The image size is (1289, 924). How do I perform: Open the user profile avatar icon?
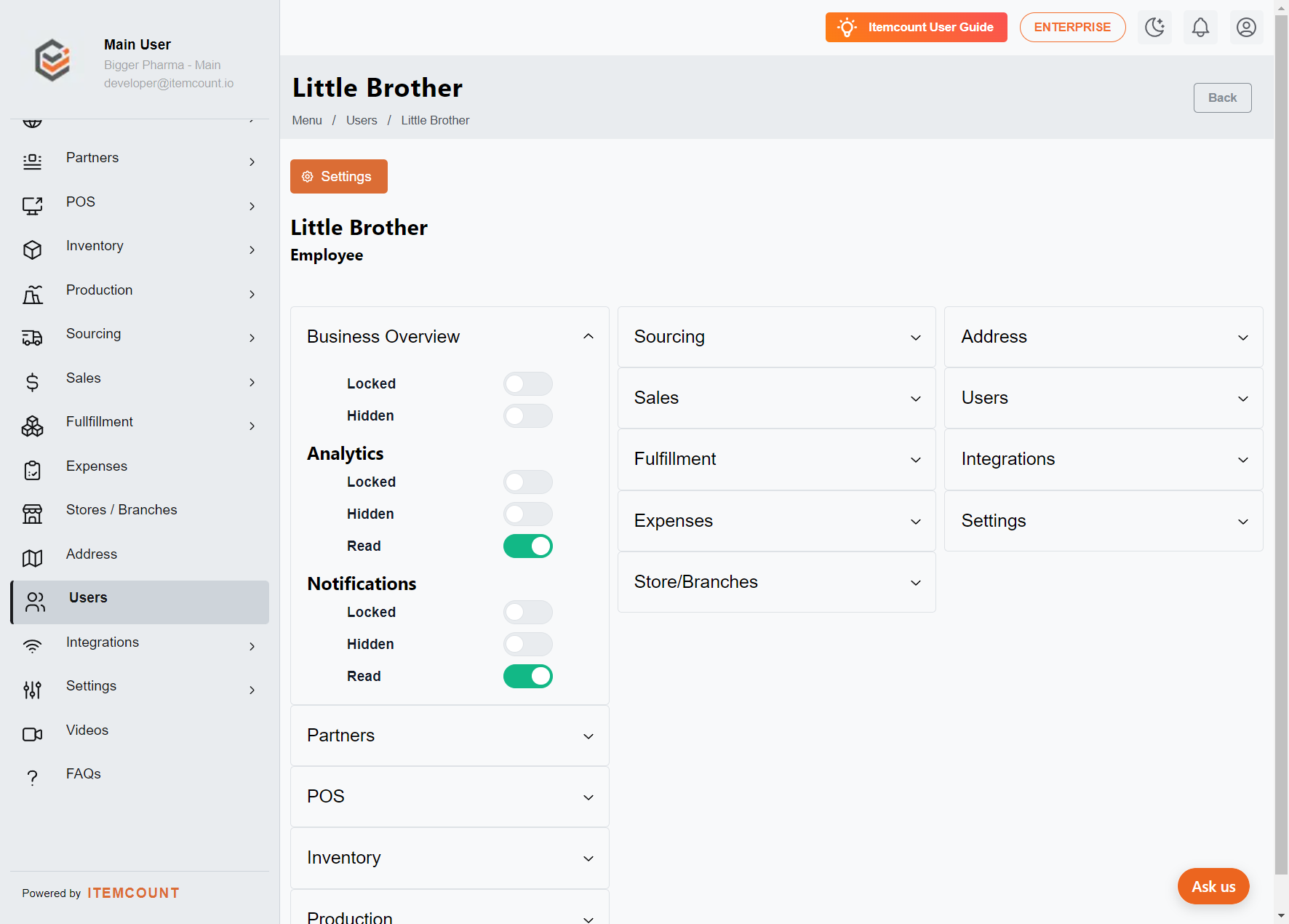coord(1246,28)
